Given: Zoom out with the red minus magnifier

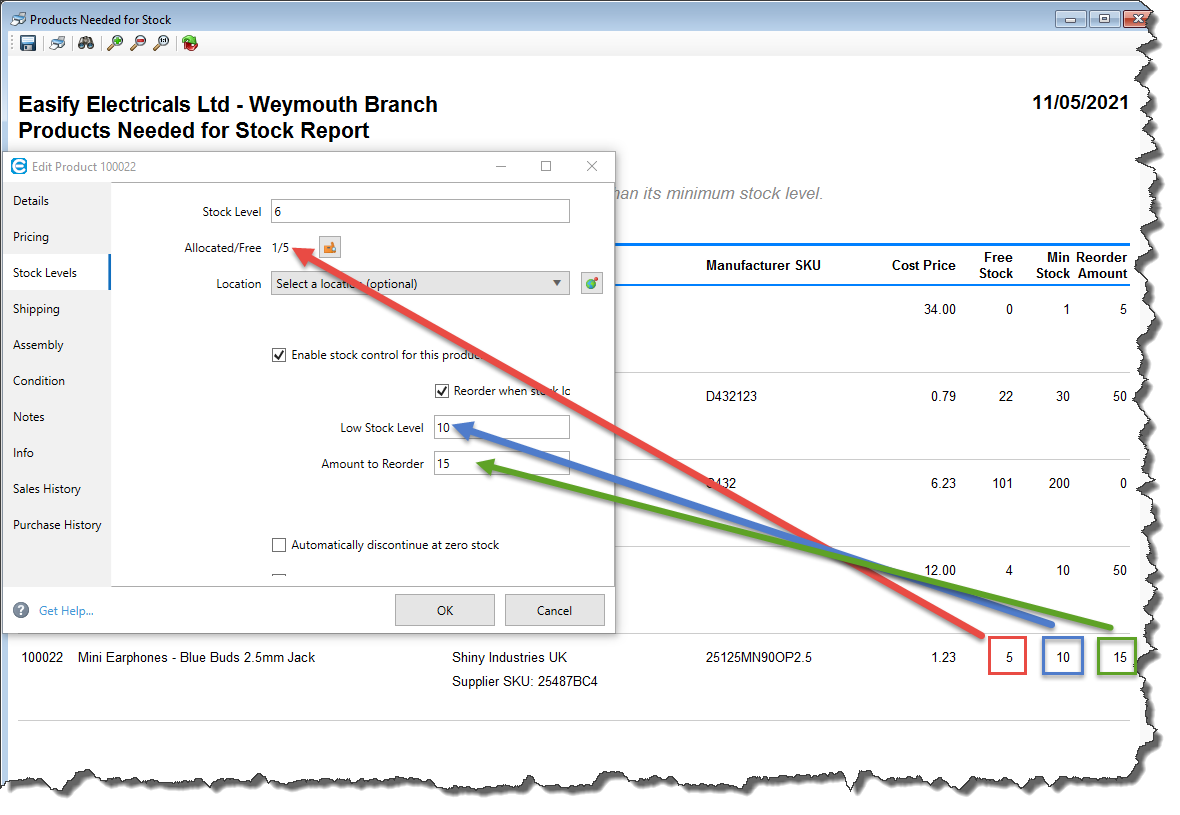Looking at the screenshot, I should (138, 43).
